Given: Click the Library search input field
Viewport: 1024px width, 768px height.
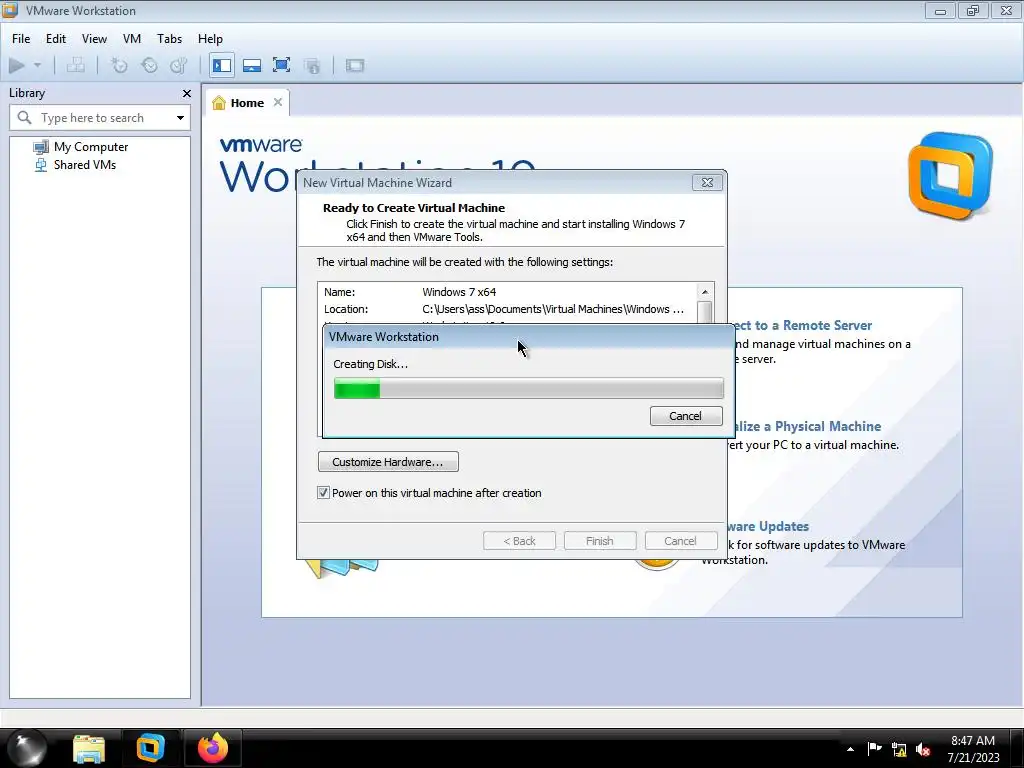Looking at the screenshot, I should pos(100,118).
